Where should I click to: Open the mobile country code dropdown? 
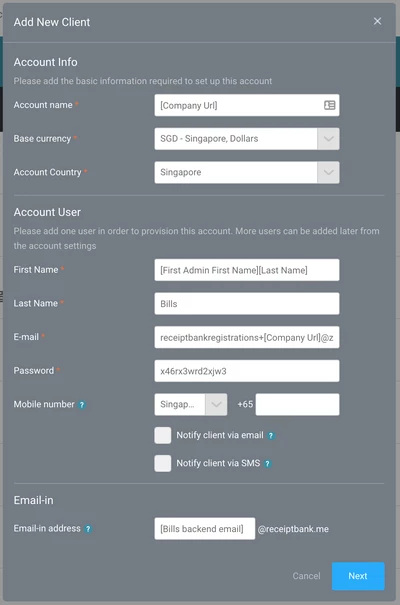(x=191, y=404)
